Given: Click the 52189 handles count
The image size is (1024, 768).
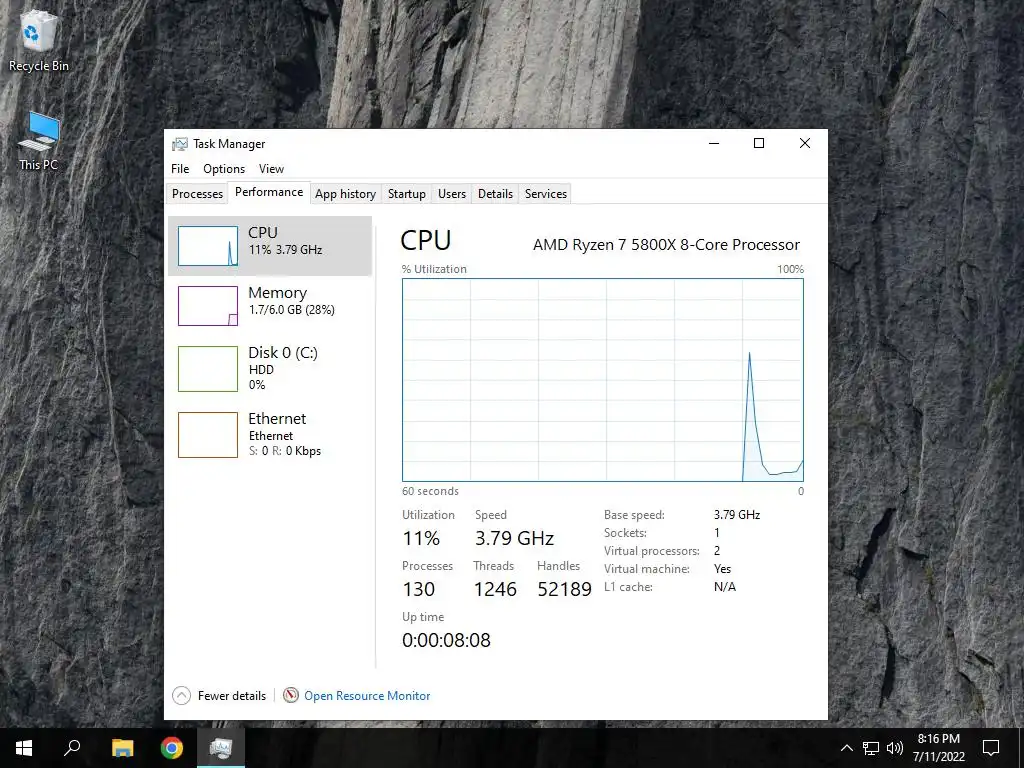Looking at the screenshot, I should click(x=564, y=589).
